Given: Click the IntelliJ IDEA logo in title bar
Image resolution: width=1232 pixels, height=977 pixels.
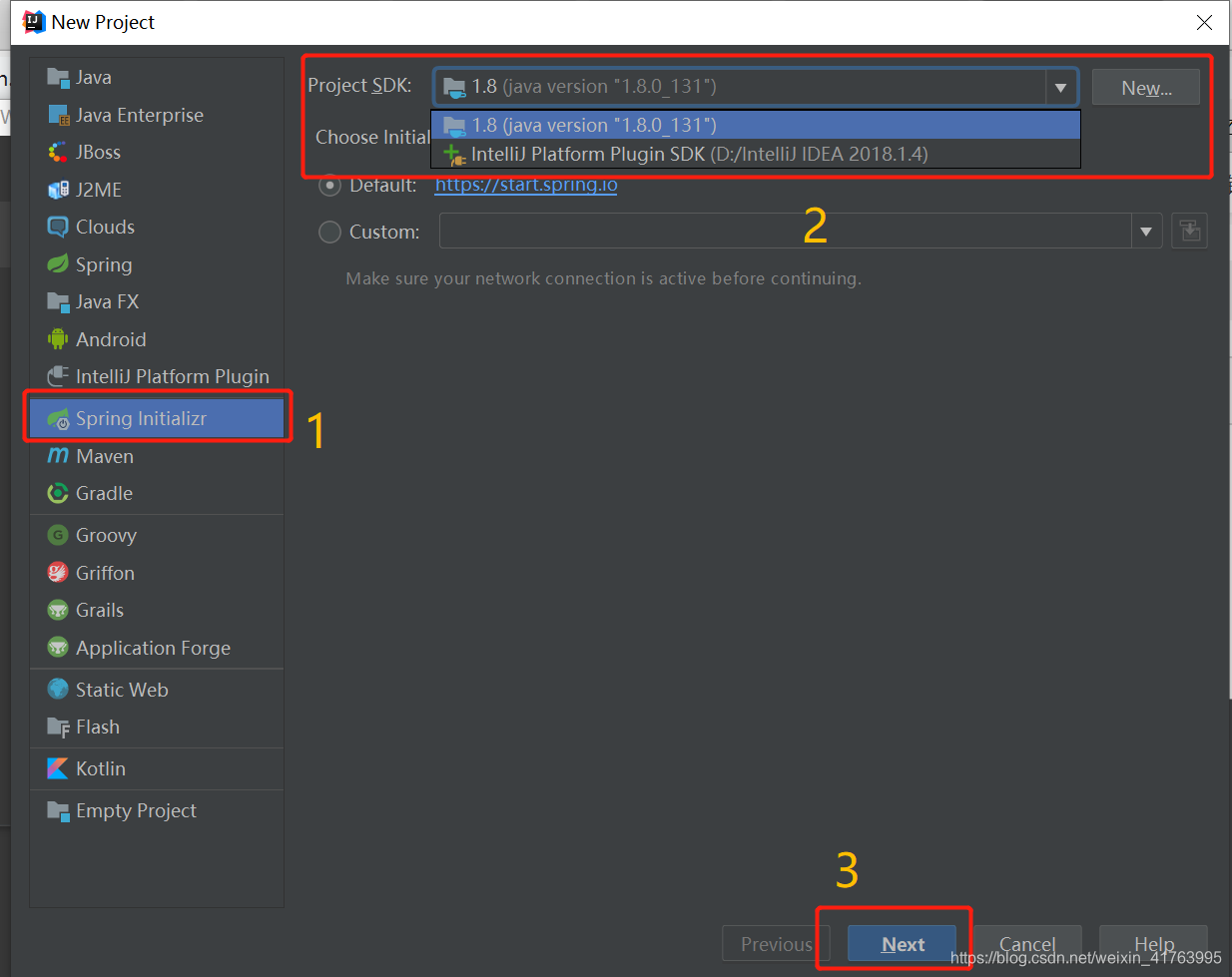Looking at the screenshot, I should click(x=34, y=22).
